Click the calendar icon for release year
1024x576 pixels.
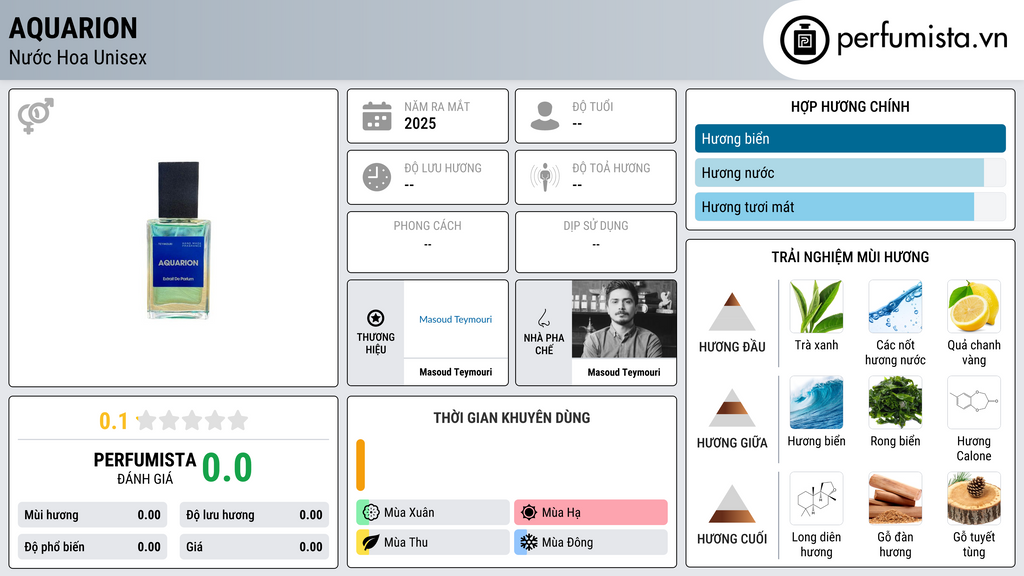click(x=377, y=116)
